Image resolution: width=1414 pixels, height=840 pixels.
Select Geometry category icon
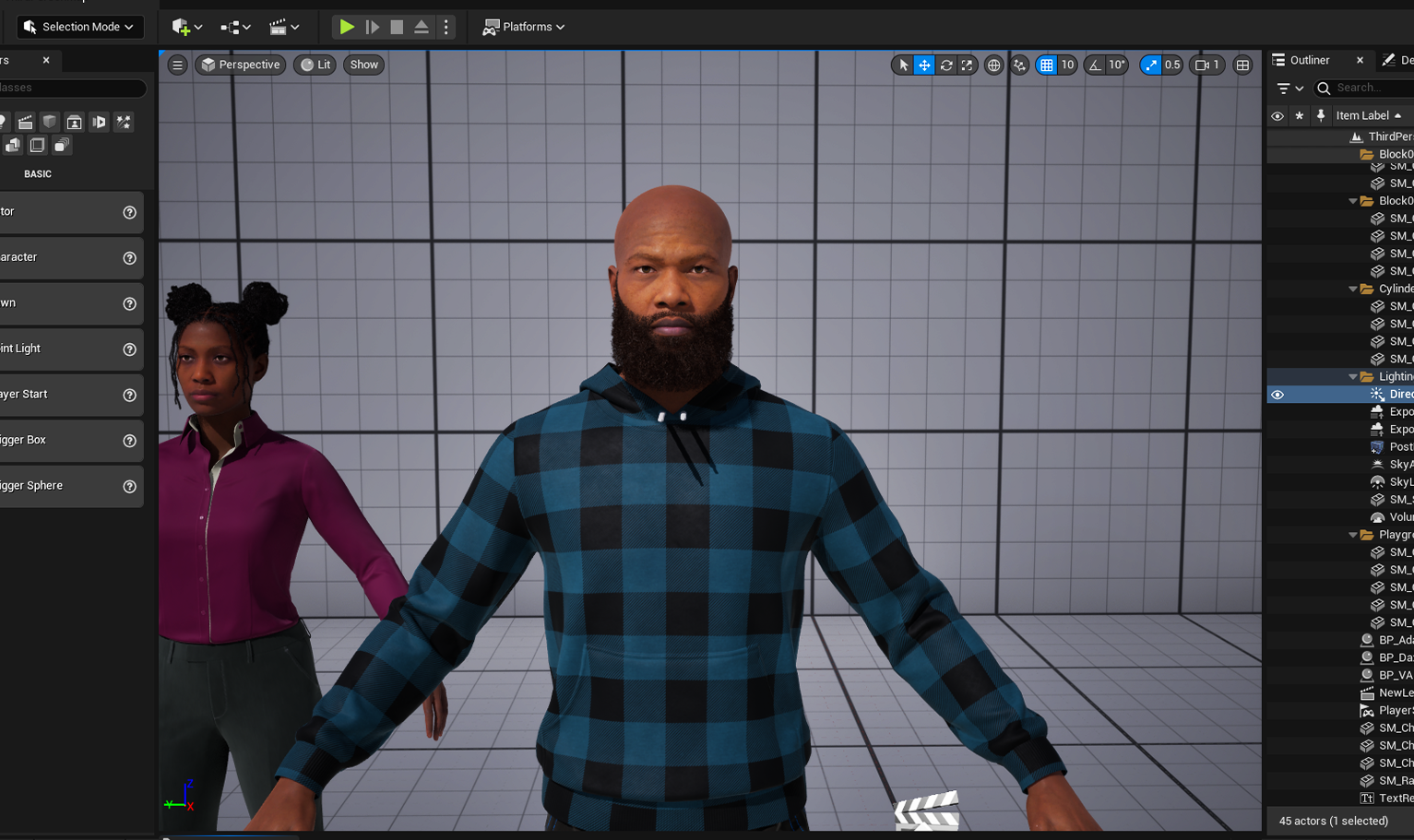pyautogui.click(x=13, y=146)
